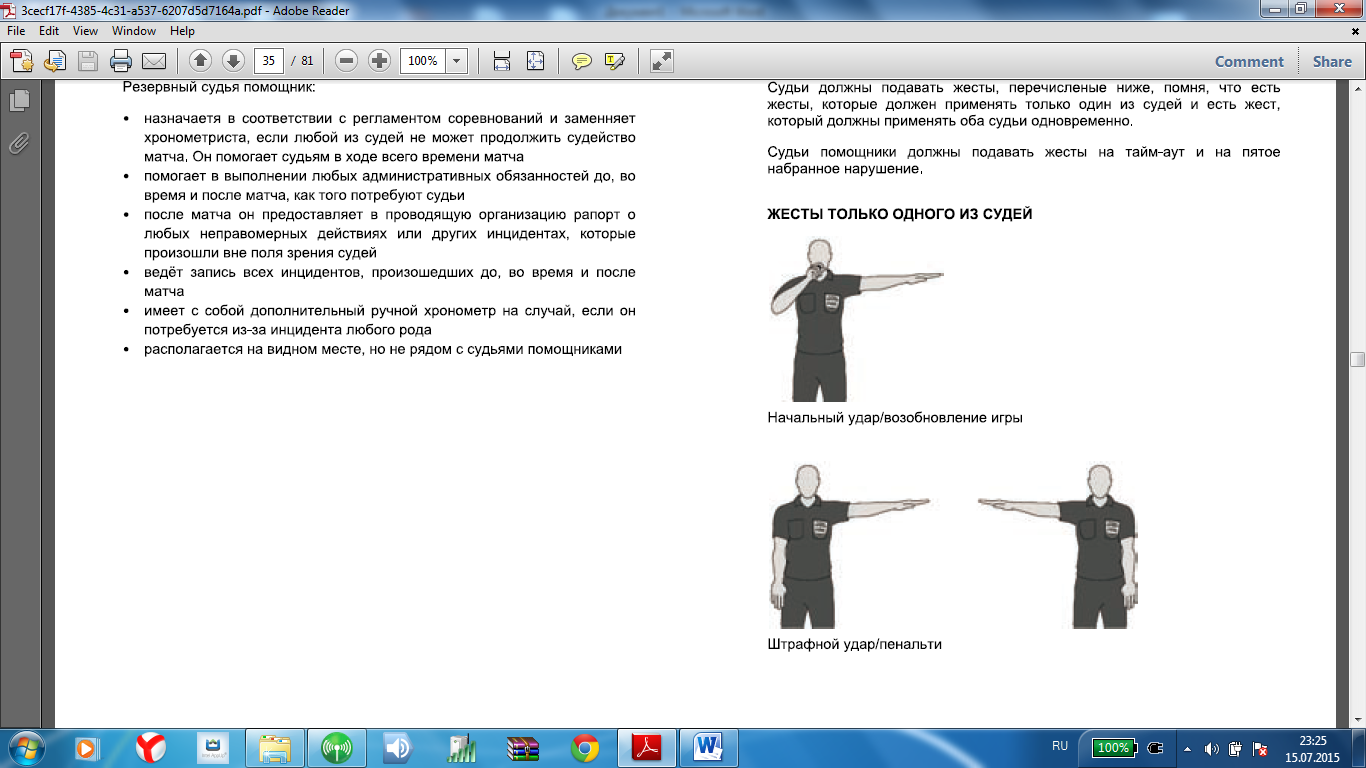Switch to full screen read mode
Viewport: 1366px width, 768px height.
point(661,61)
